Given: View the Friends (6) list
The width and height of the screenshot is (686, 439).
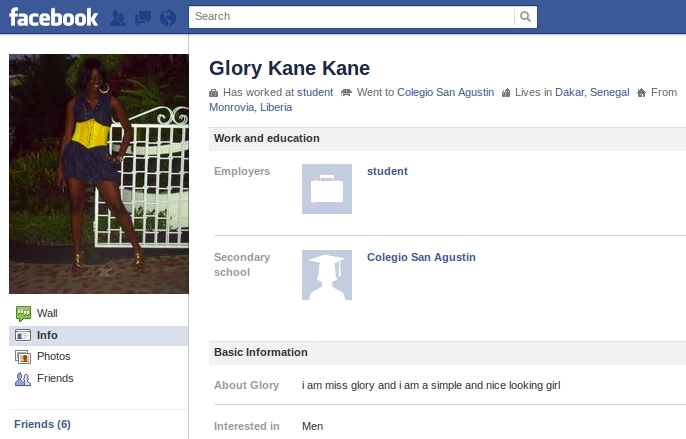Looking at the screenshot, I should pos(42,424).
